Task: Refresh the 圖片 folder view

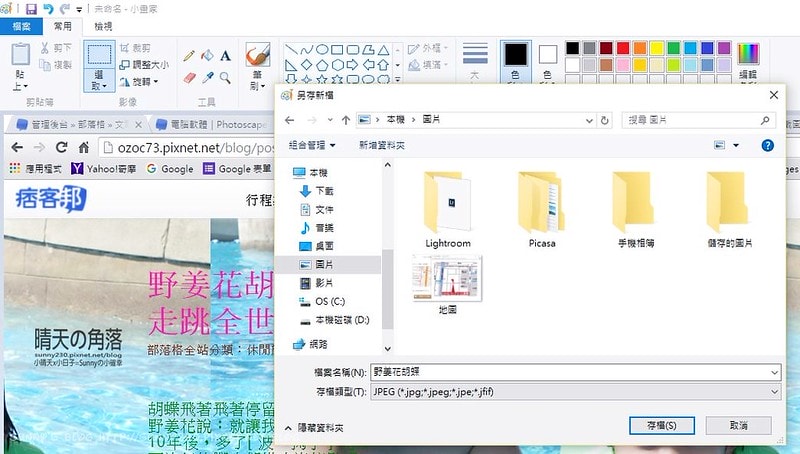Action: tap(605, 120)
